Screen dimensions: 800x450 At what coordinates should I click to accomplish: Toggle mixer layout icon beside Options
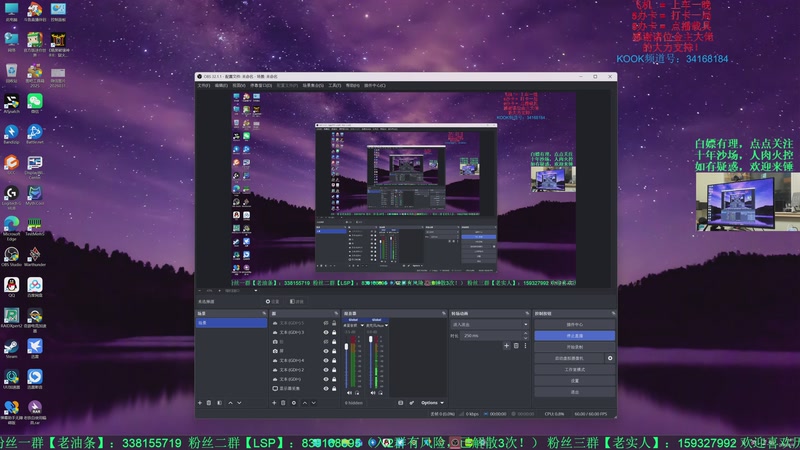(401, 403)
